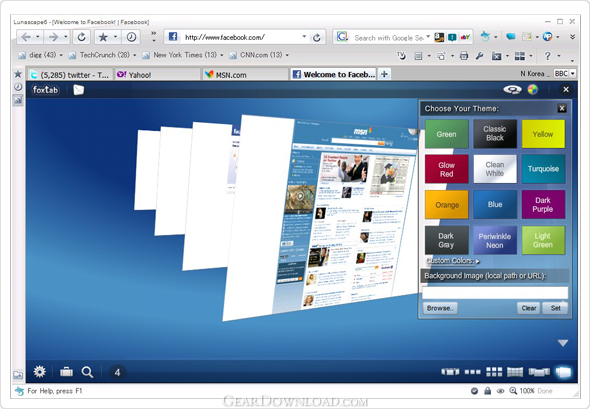Viewport: 590px width, 409px height.
Task: Click the background image path field
Action: [495, 292]
